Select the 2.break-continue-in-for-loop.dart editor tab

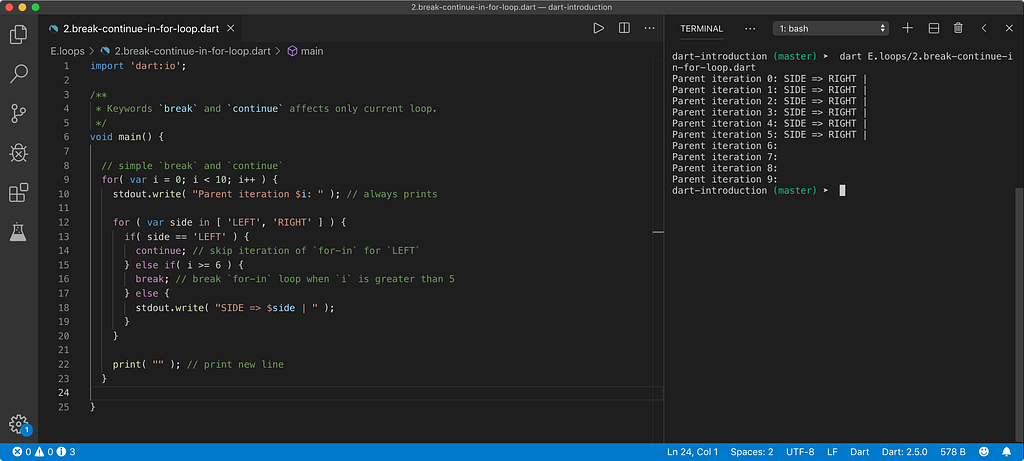140,29
